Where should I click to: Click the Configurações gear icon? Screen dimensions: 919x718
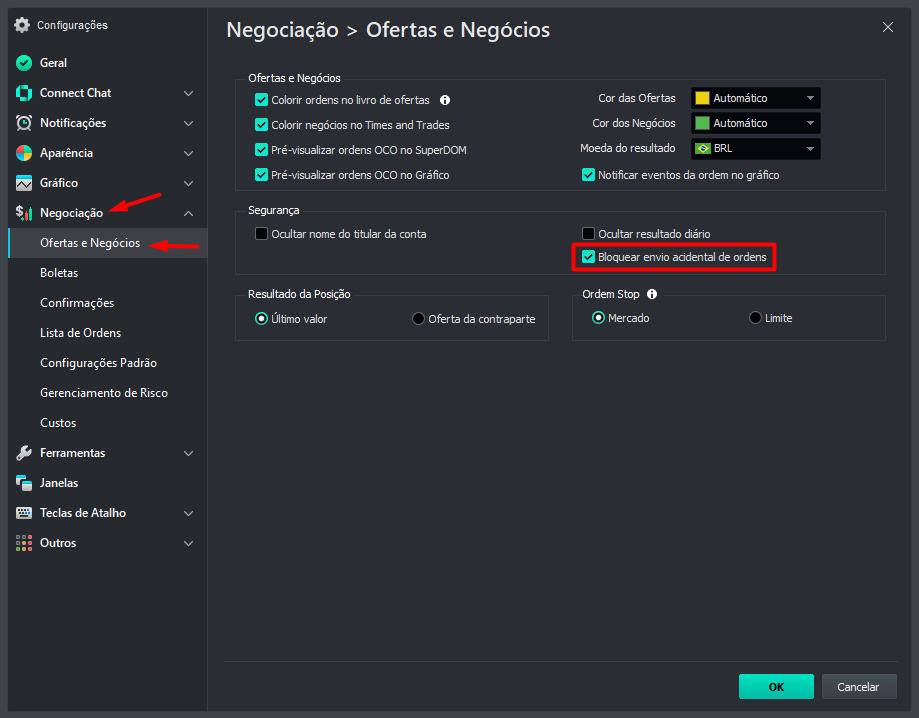click(x=21, y=24)
